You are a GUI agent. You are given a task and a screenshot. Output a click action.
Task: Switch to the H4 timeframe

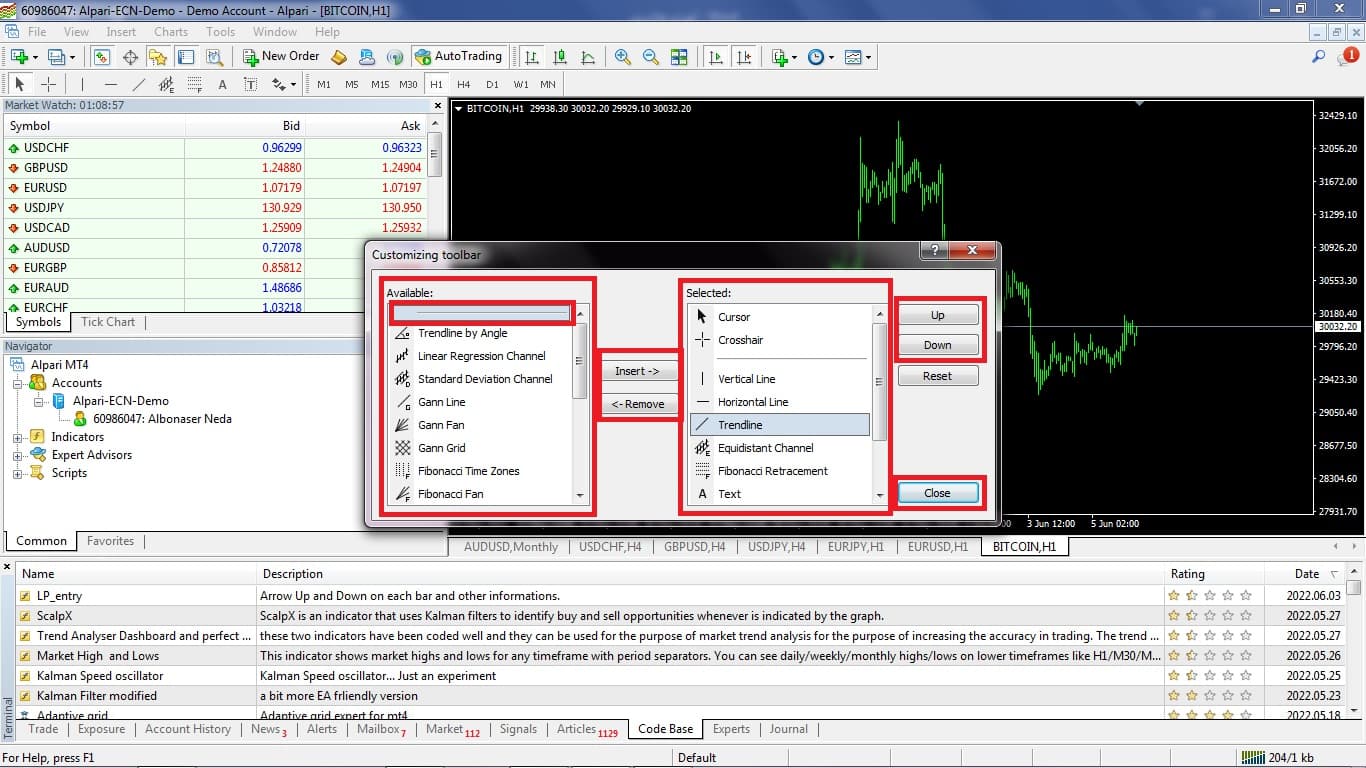(464, 84)
